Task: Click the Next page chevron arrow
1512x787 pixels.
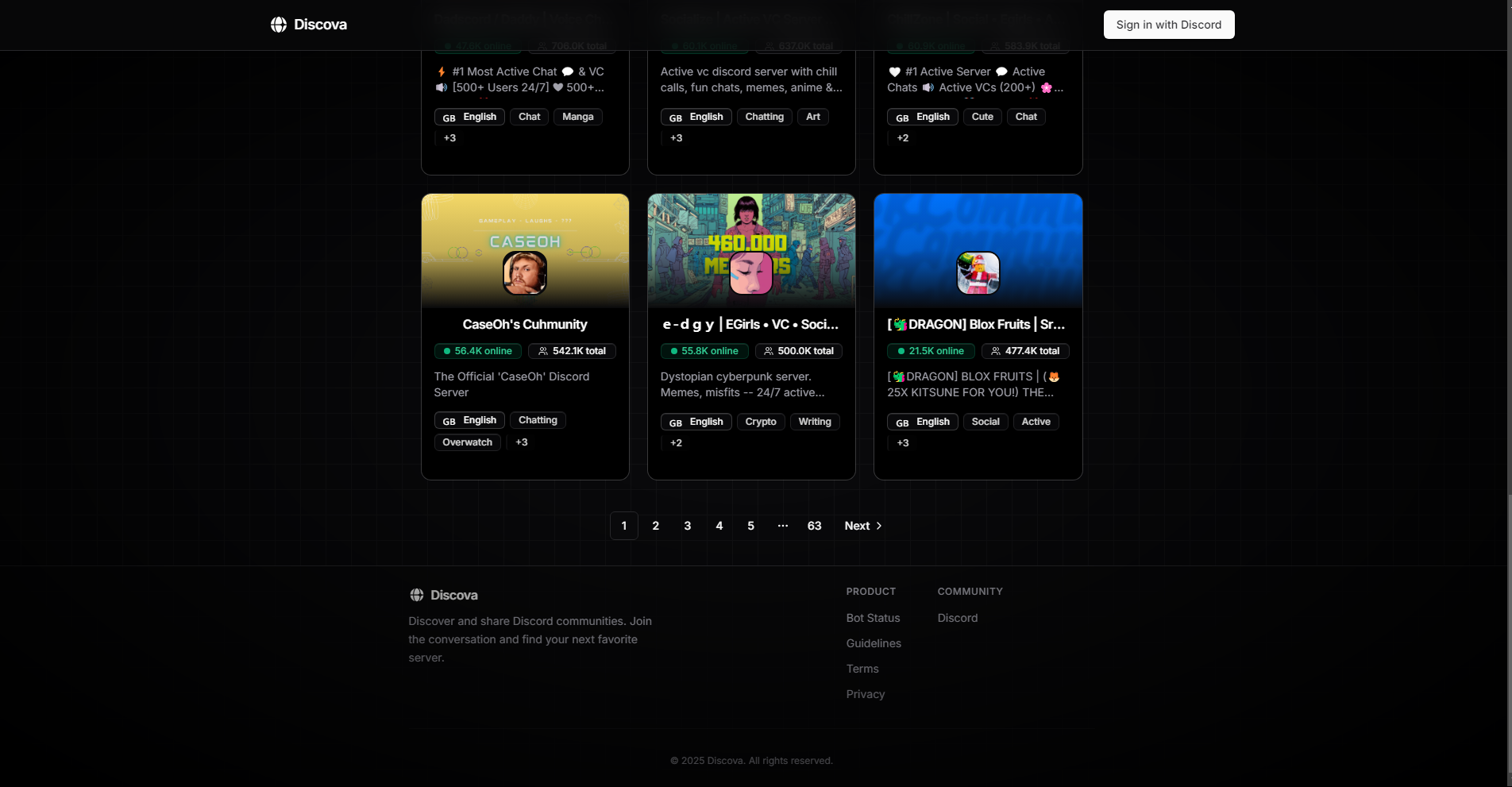Action: tap(879, 526)
